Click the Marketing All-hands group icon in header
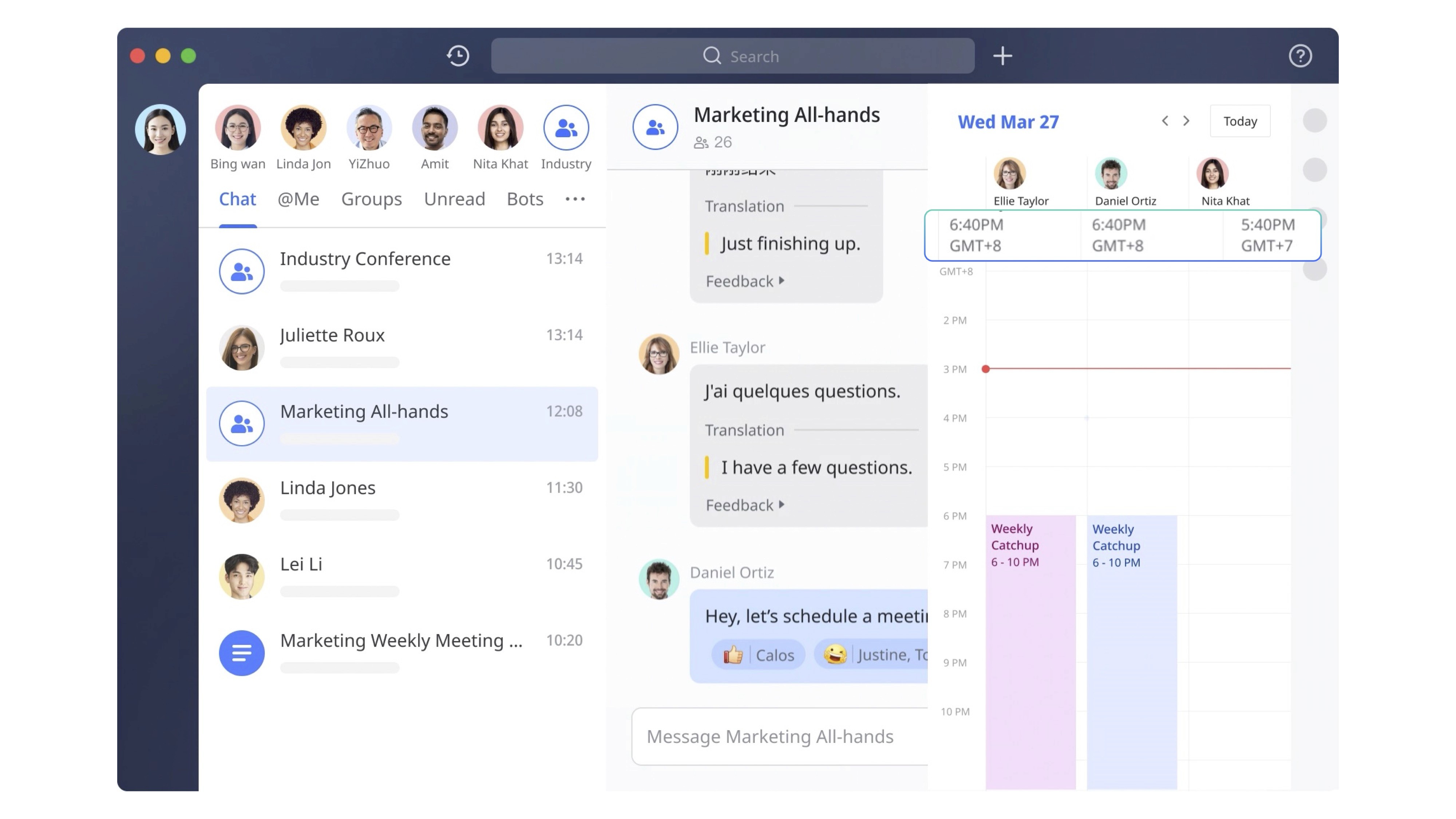This screenshot has width=1456, height=819. tap(655, 127)
